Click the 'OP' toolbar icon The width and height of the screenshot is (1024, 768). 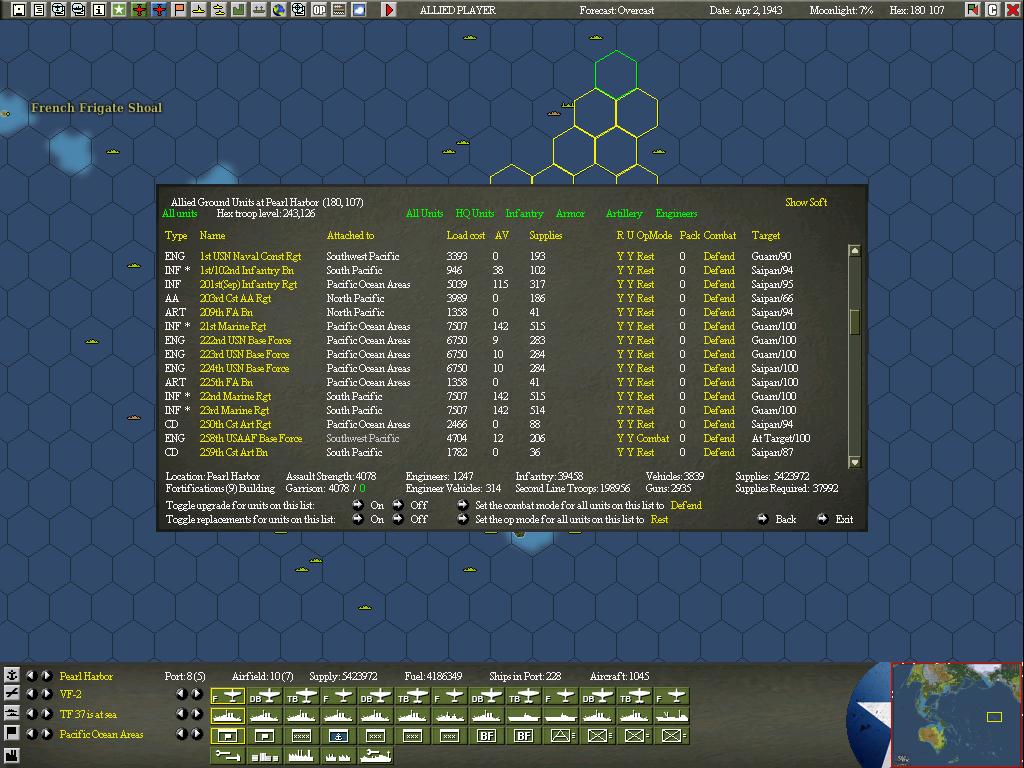coord(319,10)
